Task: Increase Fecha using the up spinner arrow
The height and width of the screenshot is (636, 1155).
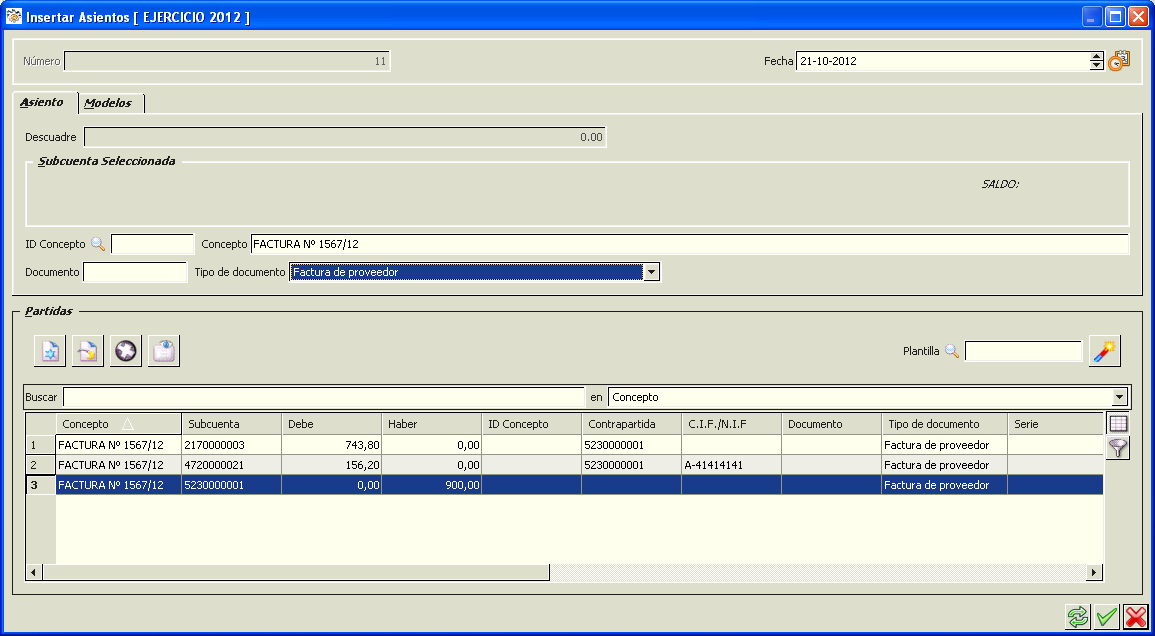Action: [x=1096, y=57]
